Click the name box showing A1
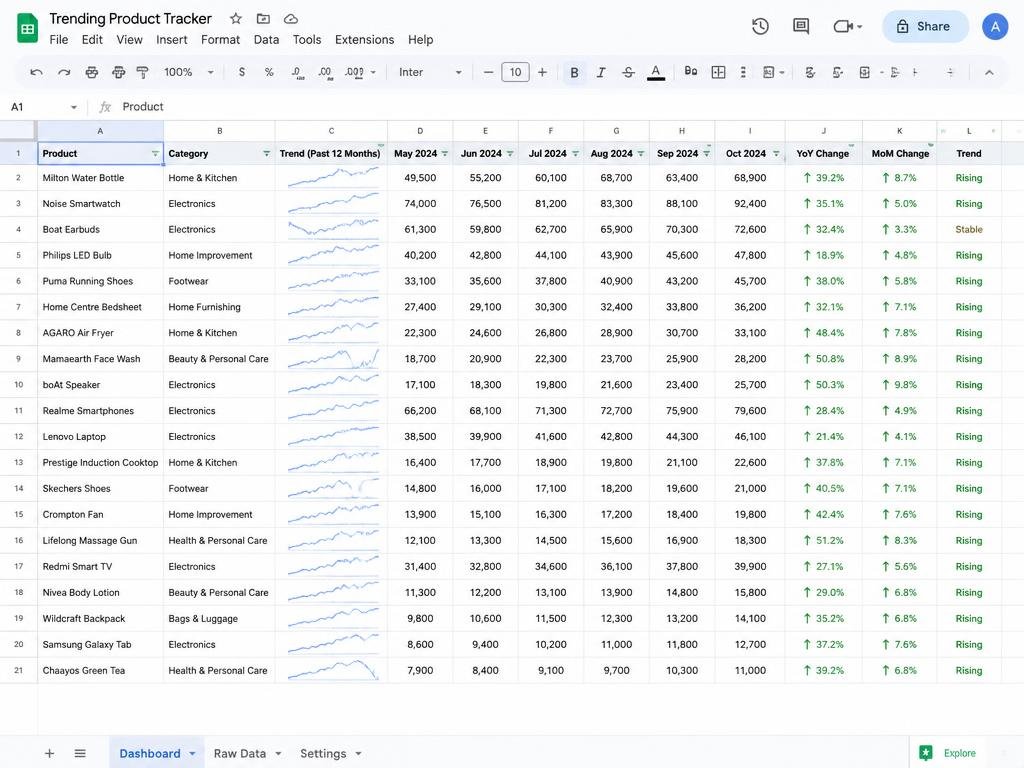The width and height of the screenshot is (1024, 768). [x=44, y=107]
